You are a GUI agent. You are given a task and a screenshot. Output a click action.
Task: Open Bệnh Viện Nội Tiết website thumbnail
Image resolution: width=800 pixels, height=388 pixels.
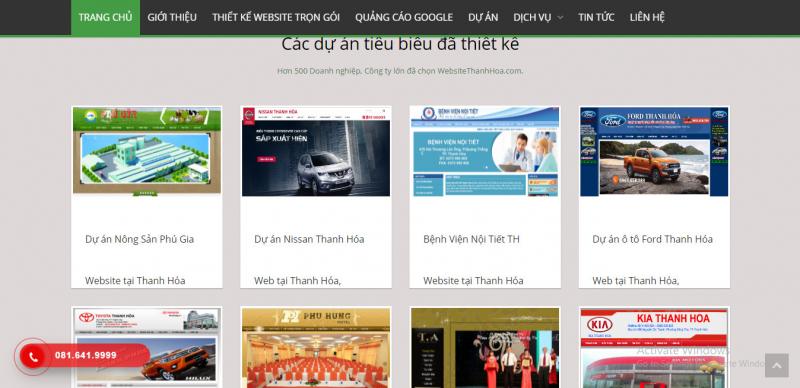pyautogui.click(x=485, y=151)
